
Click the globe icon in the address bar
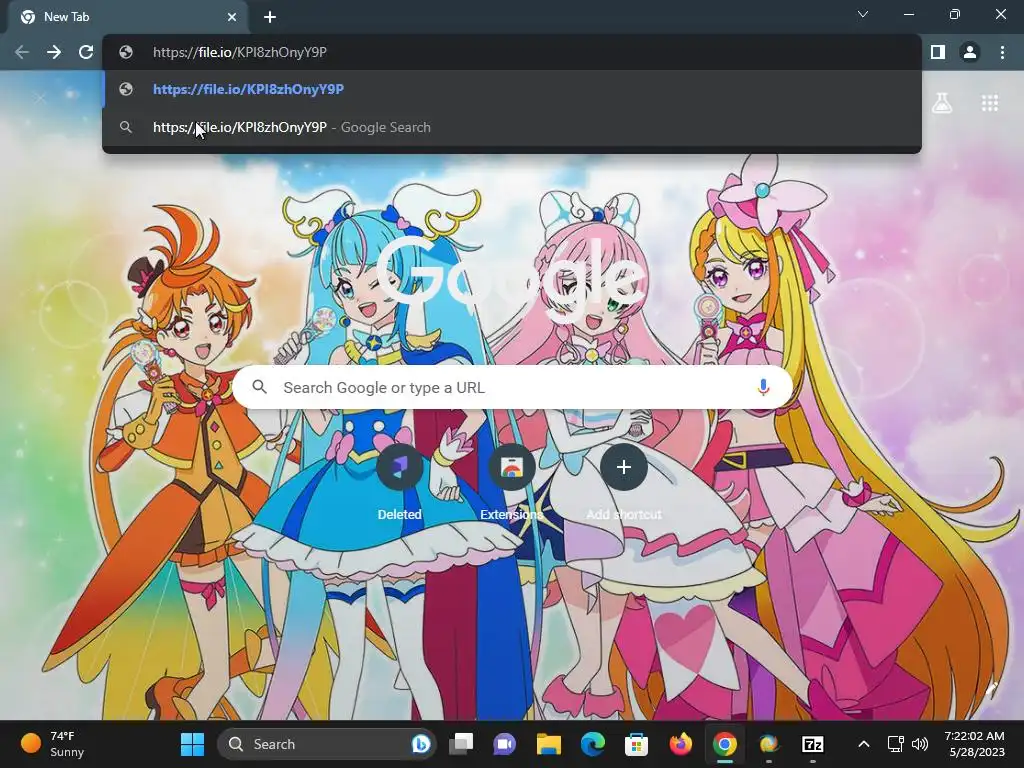[x=126, y=52]
